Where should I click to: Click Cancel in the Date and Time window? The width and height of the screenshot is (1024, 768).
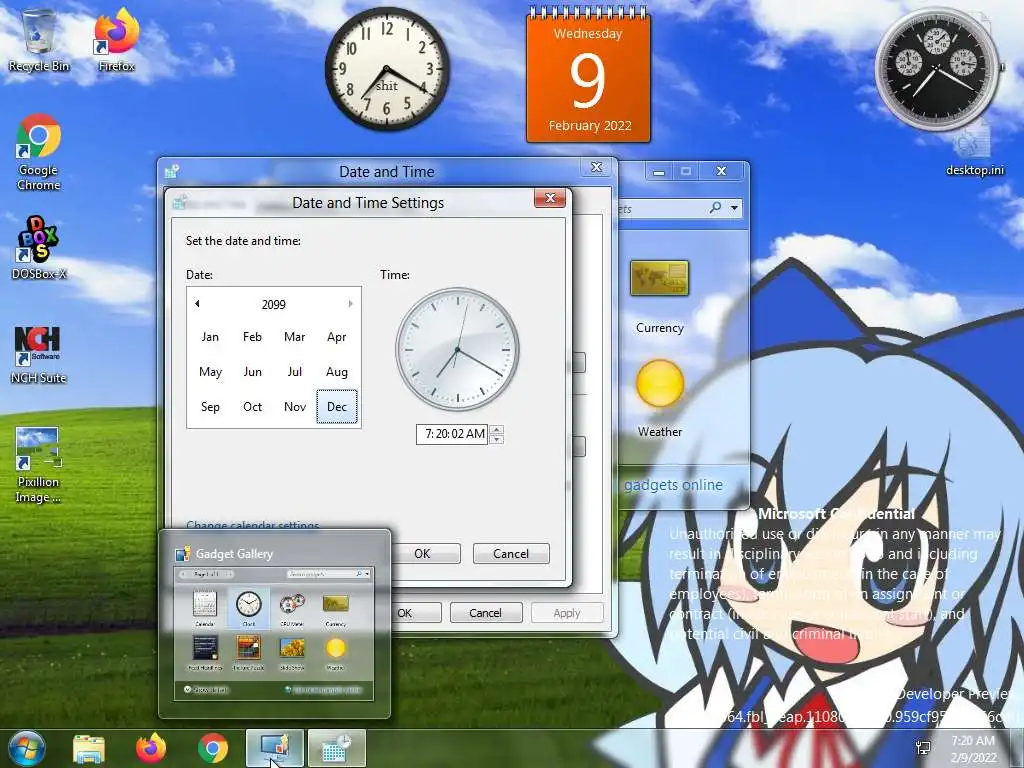point(485,613)
